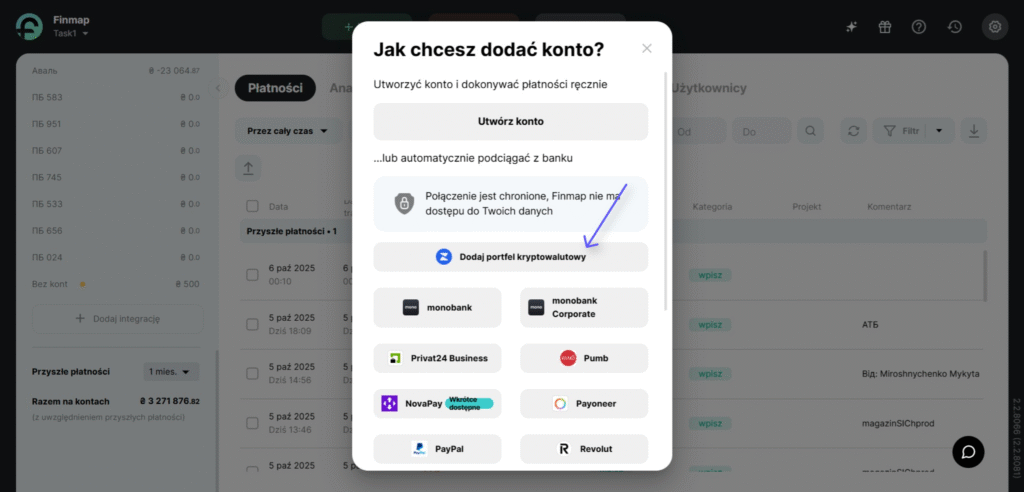Check the payment row dated Dziś 18:09

point(252,324)
